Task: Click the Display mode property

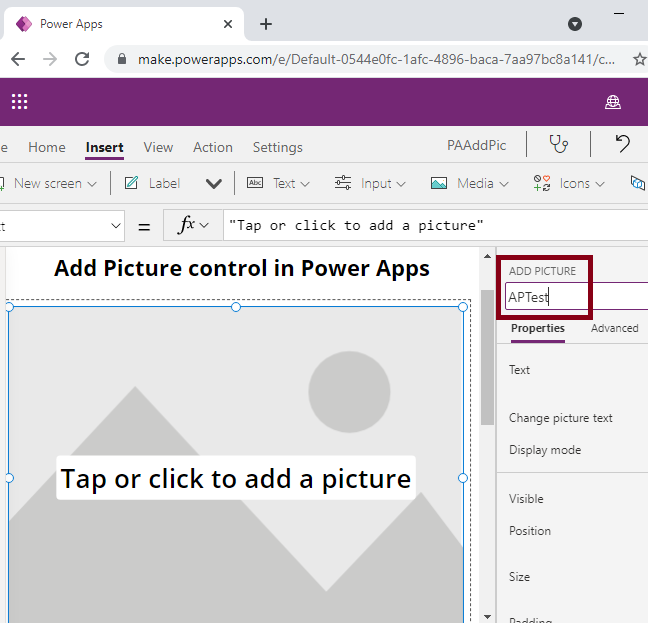Action: point(545,449)
